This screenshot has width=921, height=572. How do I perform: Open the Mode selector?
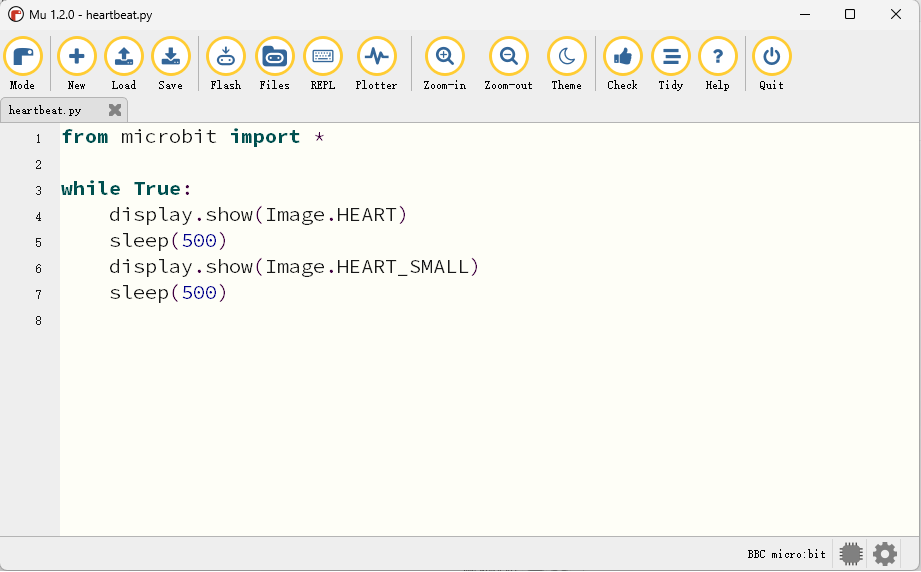point(22,63)
